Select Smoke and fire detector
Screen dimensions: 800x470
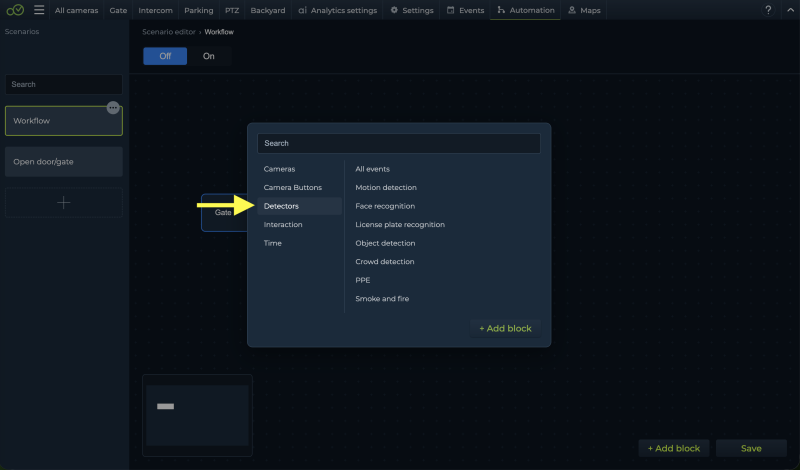382,299
